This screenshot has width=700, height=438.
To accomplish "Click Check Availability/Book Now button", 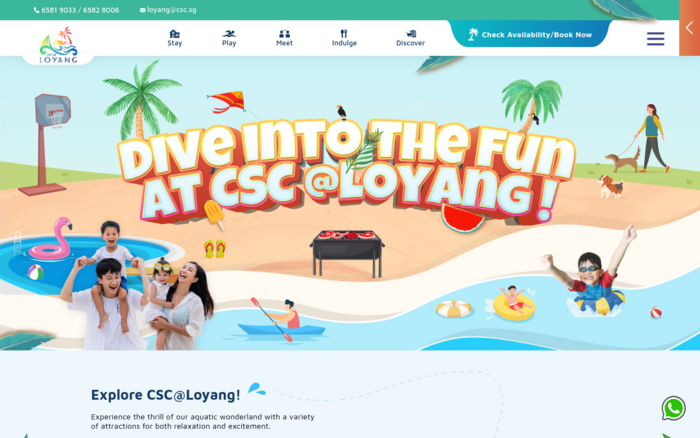I will click(x=529, y=34).
